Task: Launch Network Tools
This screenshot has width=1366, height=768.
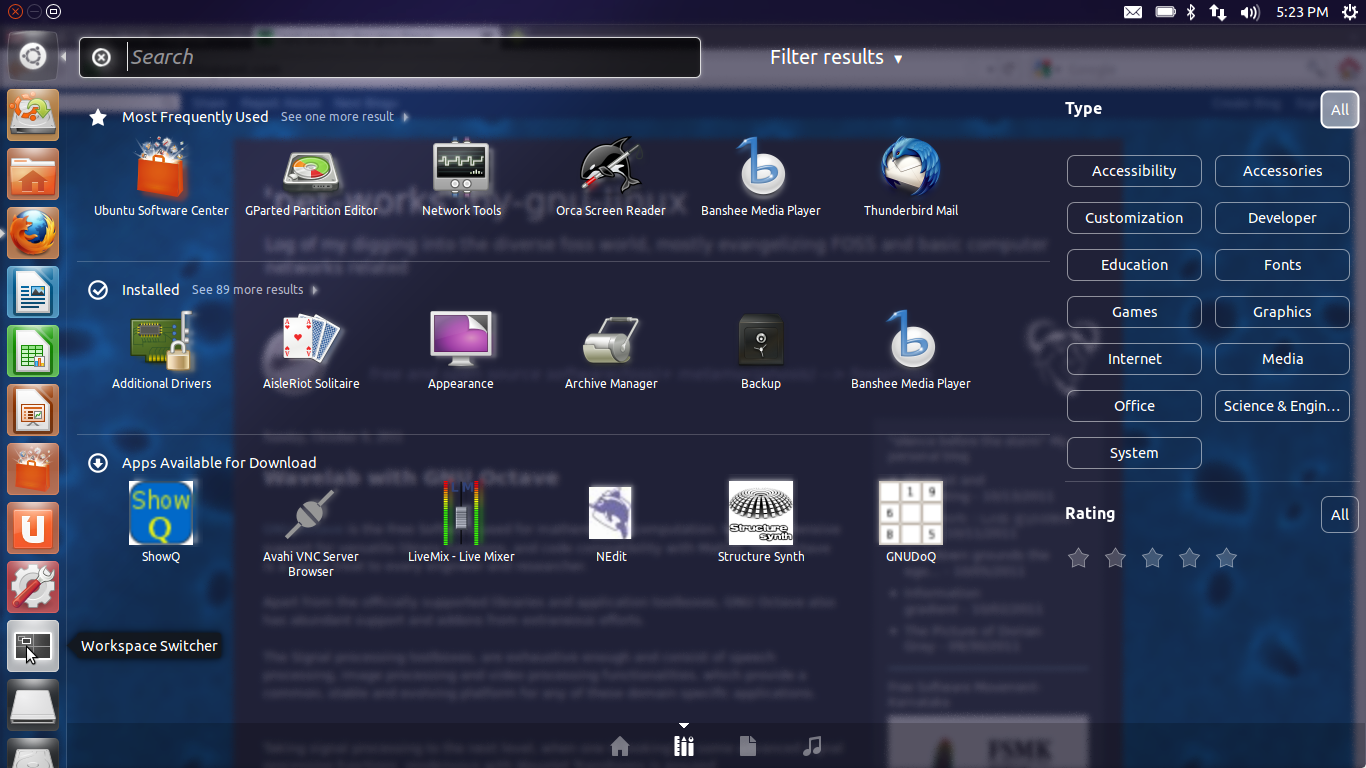Action: click(461, 177)
